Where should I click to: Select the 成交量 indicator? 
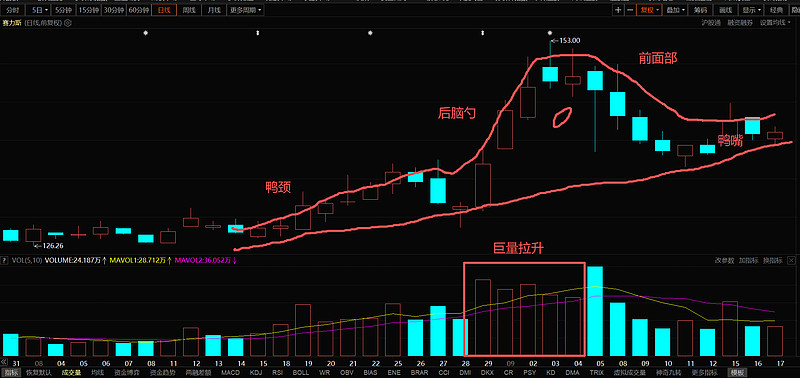coord(71,373)
